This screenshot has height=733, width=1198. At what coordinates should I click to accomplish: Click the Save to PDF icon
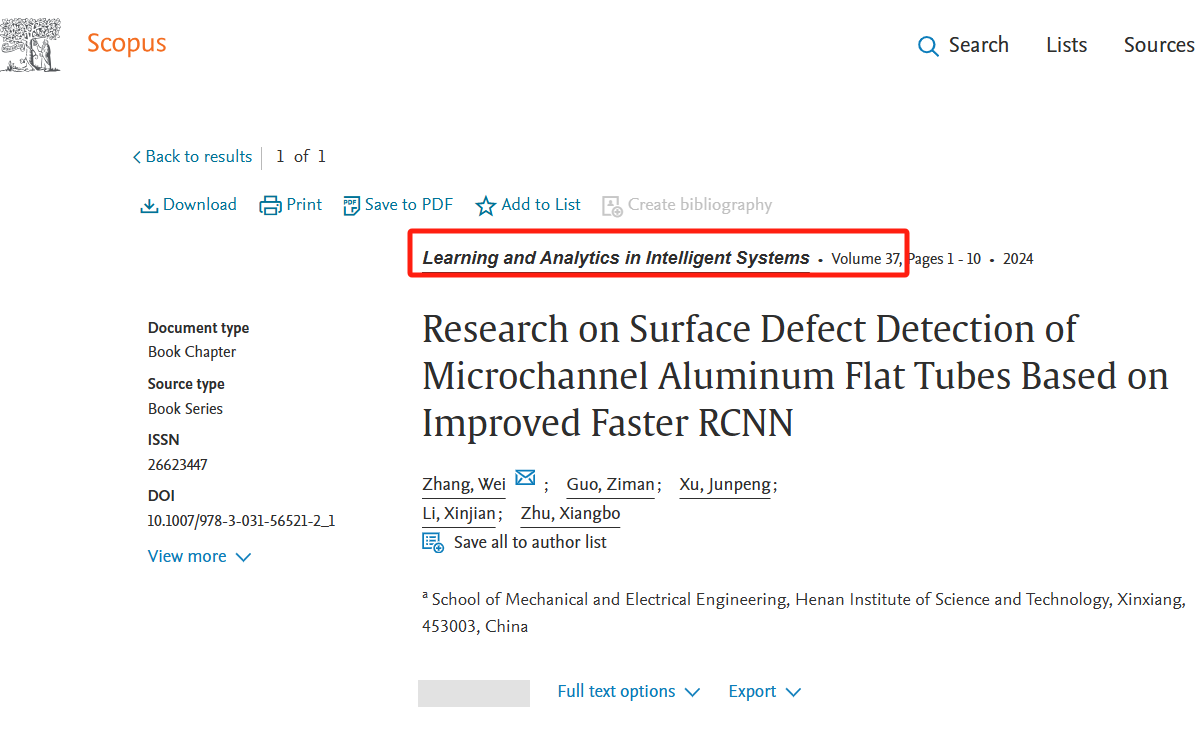tap(351, 206)
